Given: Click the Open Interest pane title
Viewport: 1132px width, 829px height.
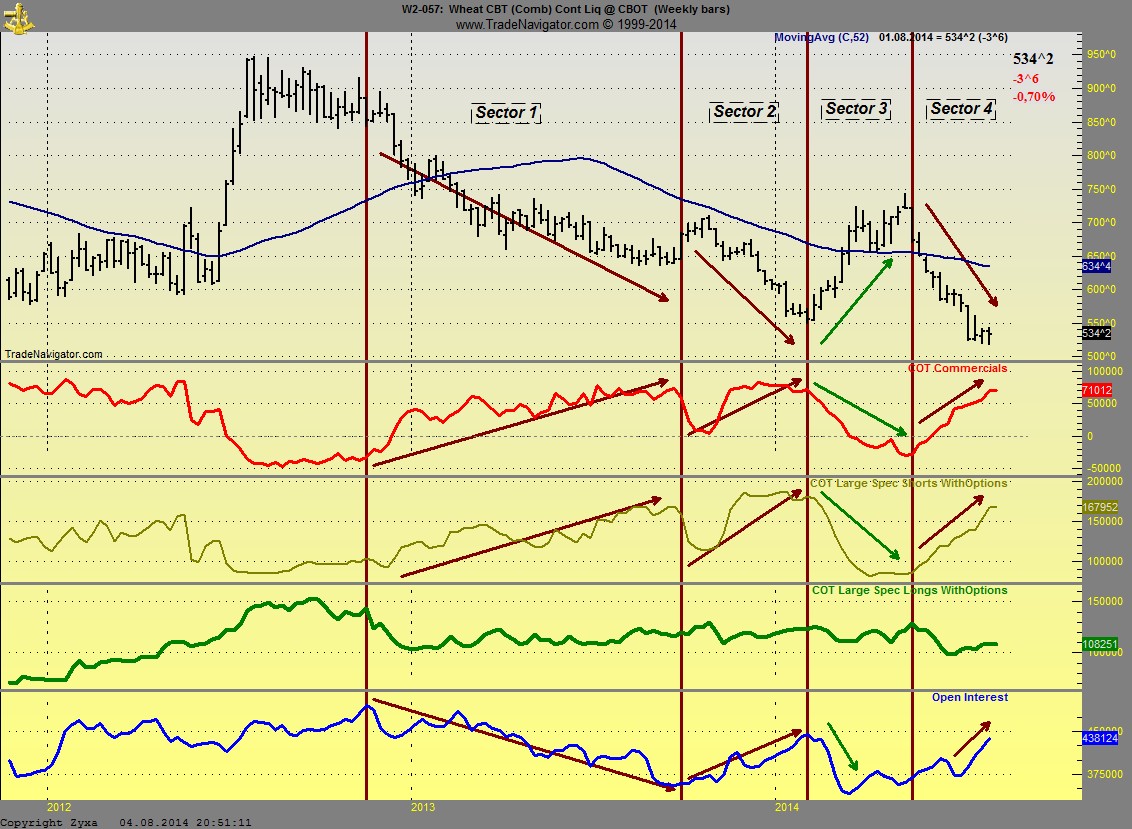Looking at the screenshot, I should pyautogui.click(x=969, y=697).
